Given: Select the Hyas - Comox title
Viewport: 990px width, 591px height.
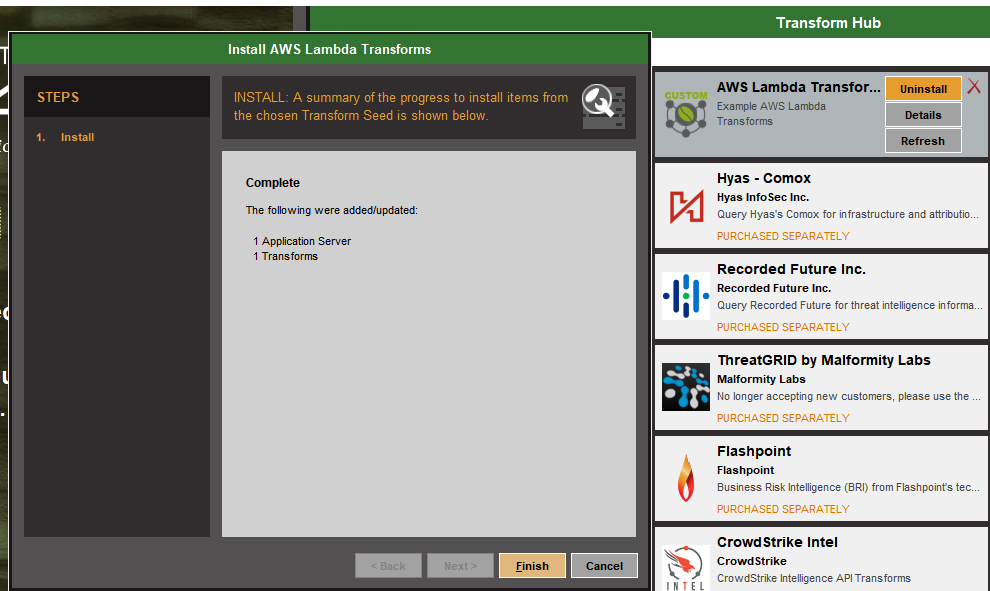Looking at the screenshot, I should click(763, 178).
